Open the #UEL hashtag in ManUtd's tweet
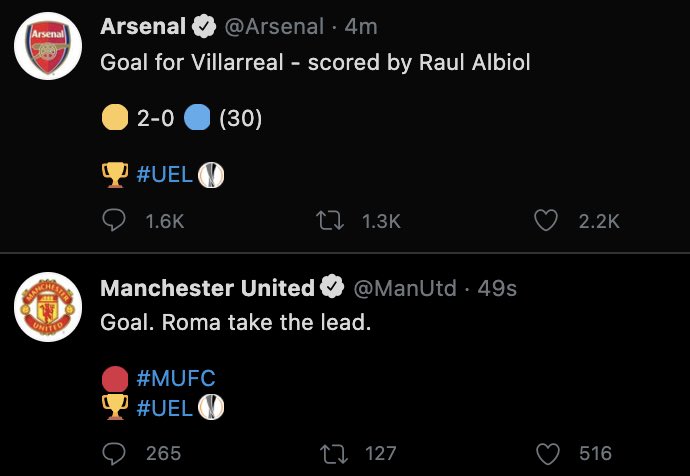This screenshot has width=690, height=476. 164,407
